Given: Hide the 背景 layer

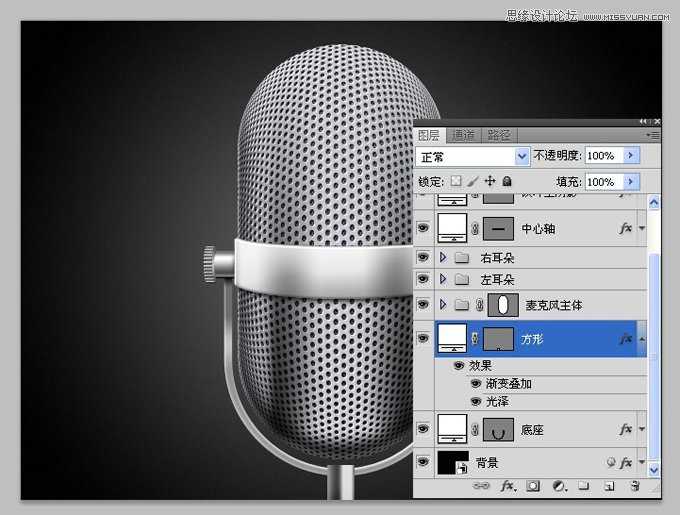Looking at the screenshot, I should [423, 462].
